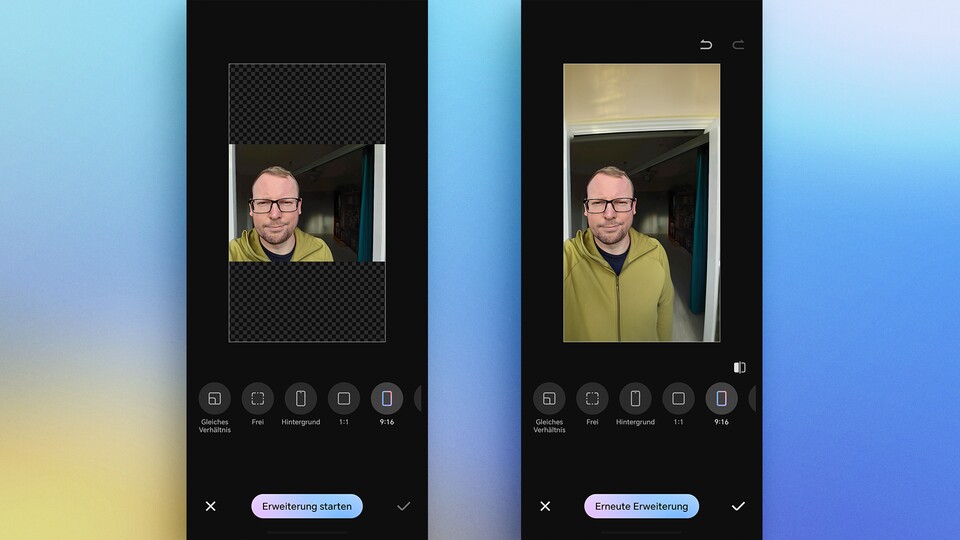Select Hintergrund format on the left screen
Screen dimensions: 960x540
pyautogui.click(x=300, y=399)
